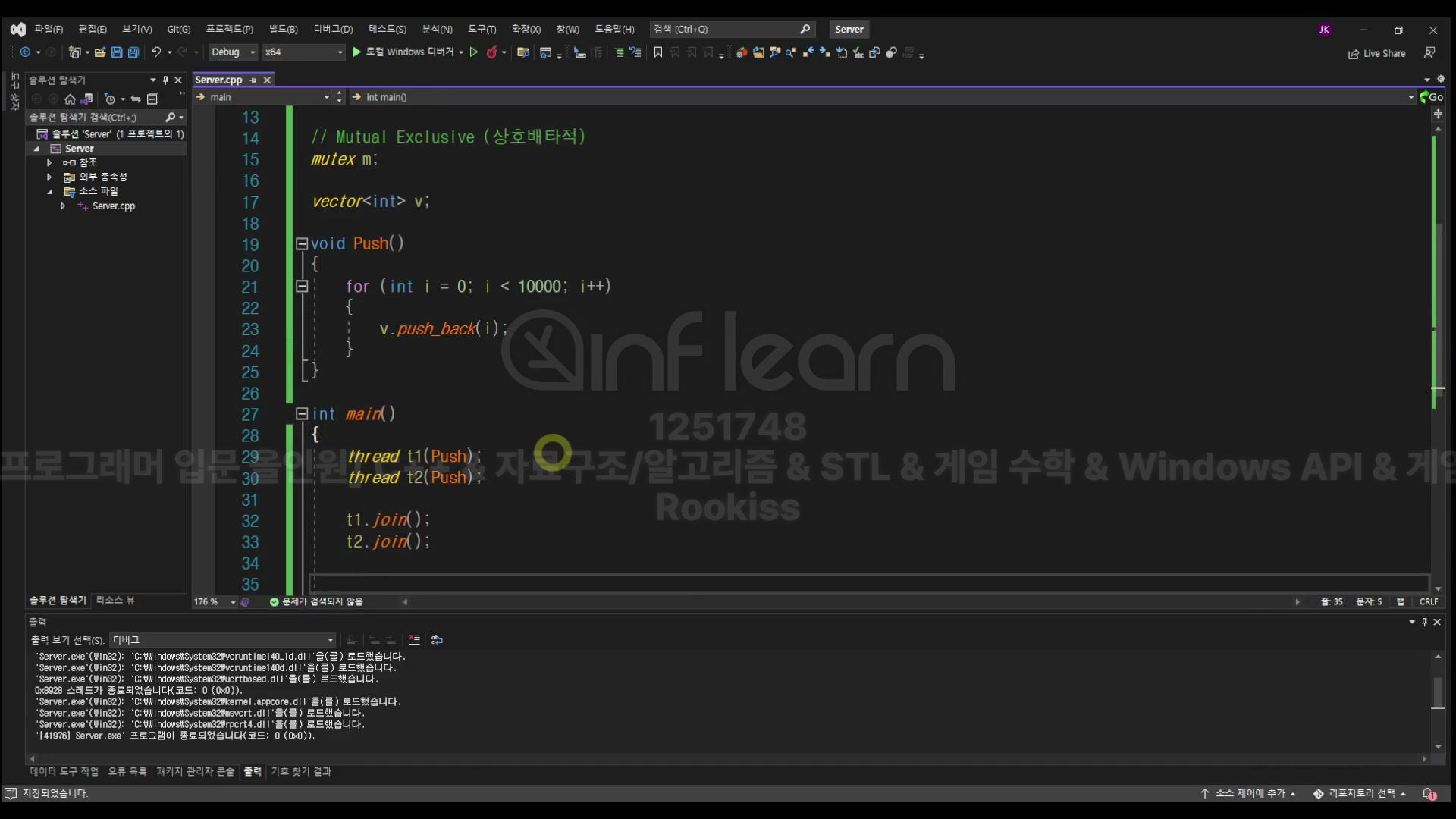1456x819 pixels.
Task: Expand the 참조 tree node
Action: [x=49, y=163]
